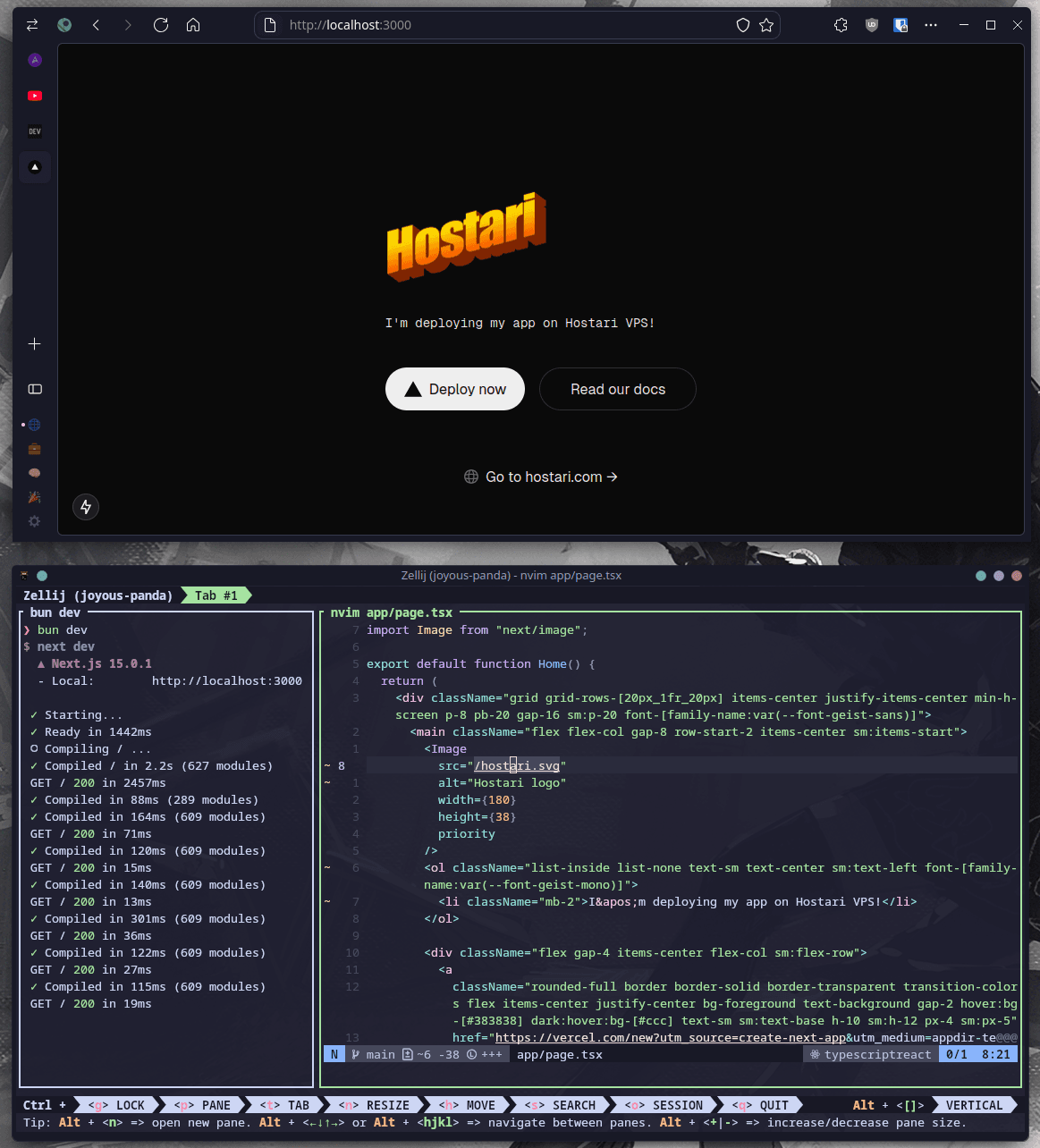Open the tracking protection shield in address bar
This screenshot has width=1040, height=1148.
pyautogui.click(x=742, y=25)
